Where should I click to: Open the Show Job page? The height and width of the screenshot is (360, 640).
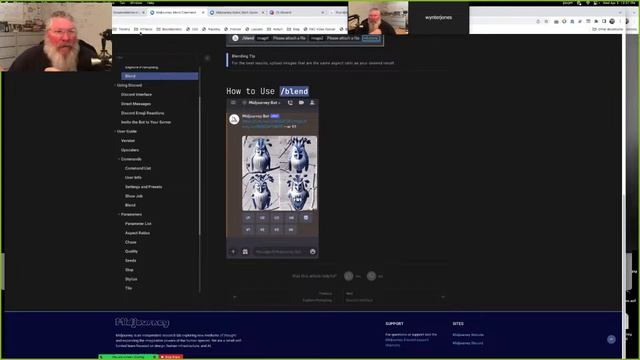coord(134,196)
